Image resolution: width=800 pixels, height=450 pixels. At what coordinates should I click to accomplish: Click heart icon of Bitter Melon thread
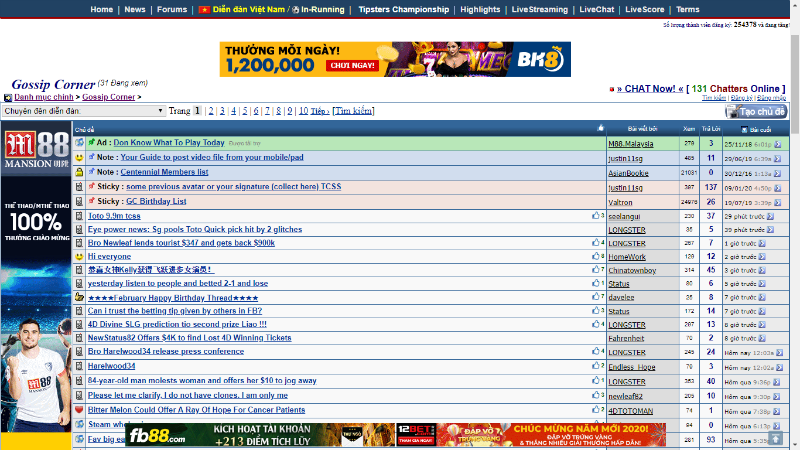pyautogui.click(x=79, y=410)
